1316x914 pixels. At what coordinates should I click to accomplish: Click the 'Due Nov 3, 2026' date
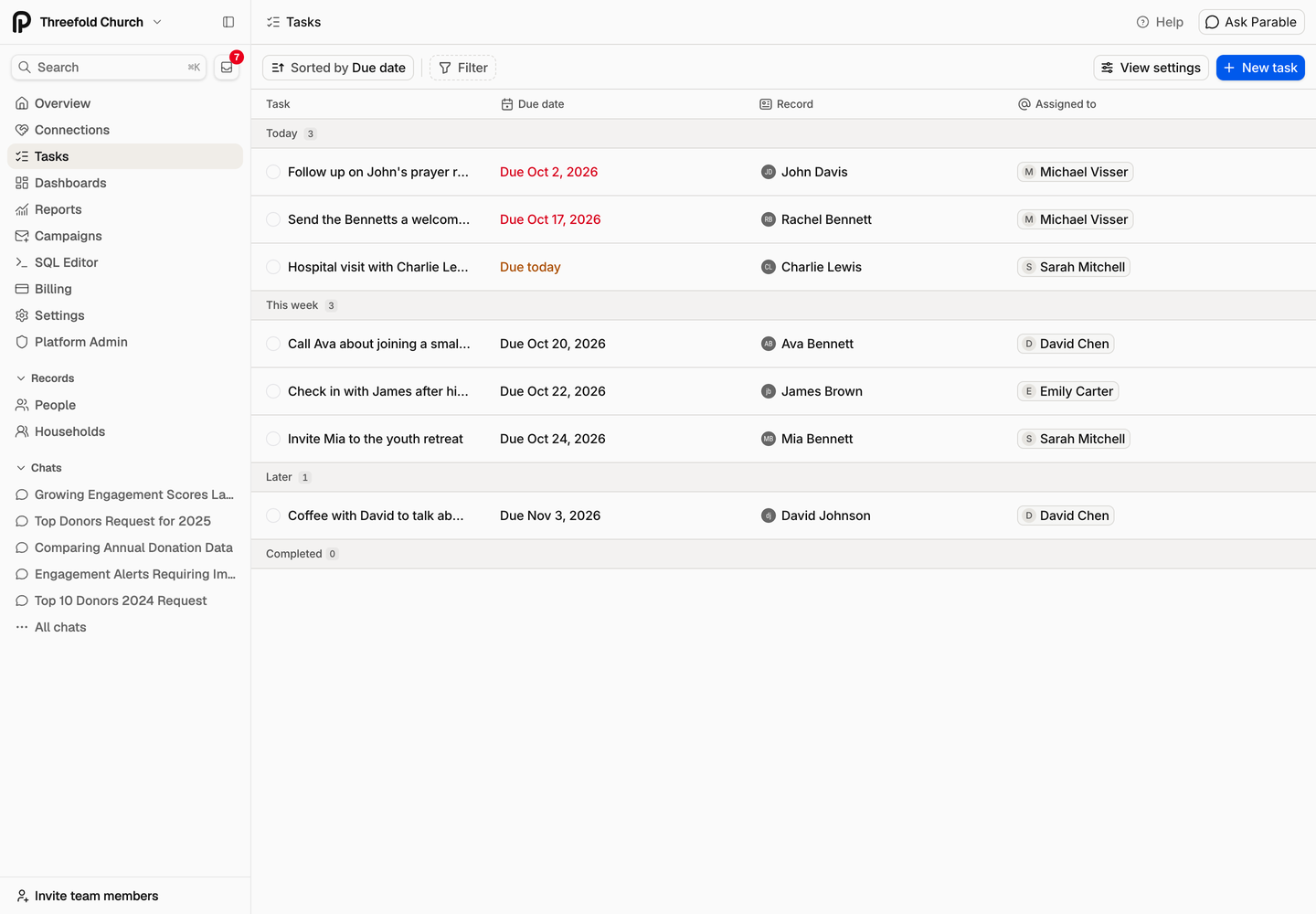[x=550, y=515]
